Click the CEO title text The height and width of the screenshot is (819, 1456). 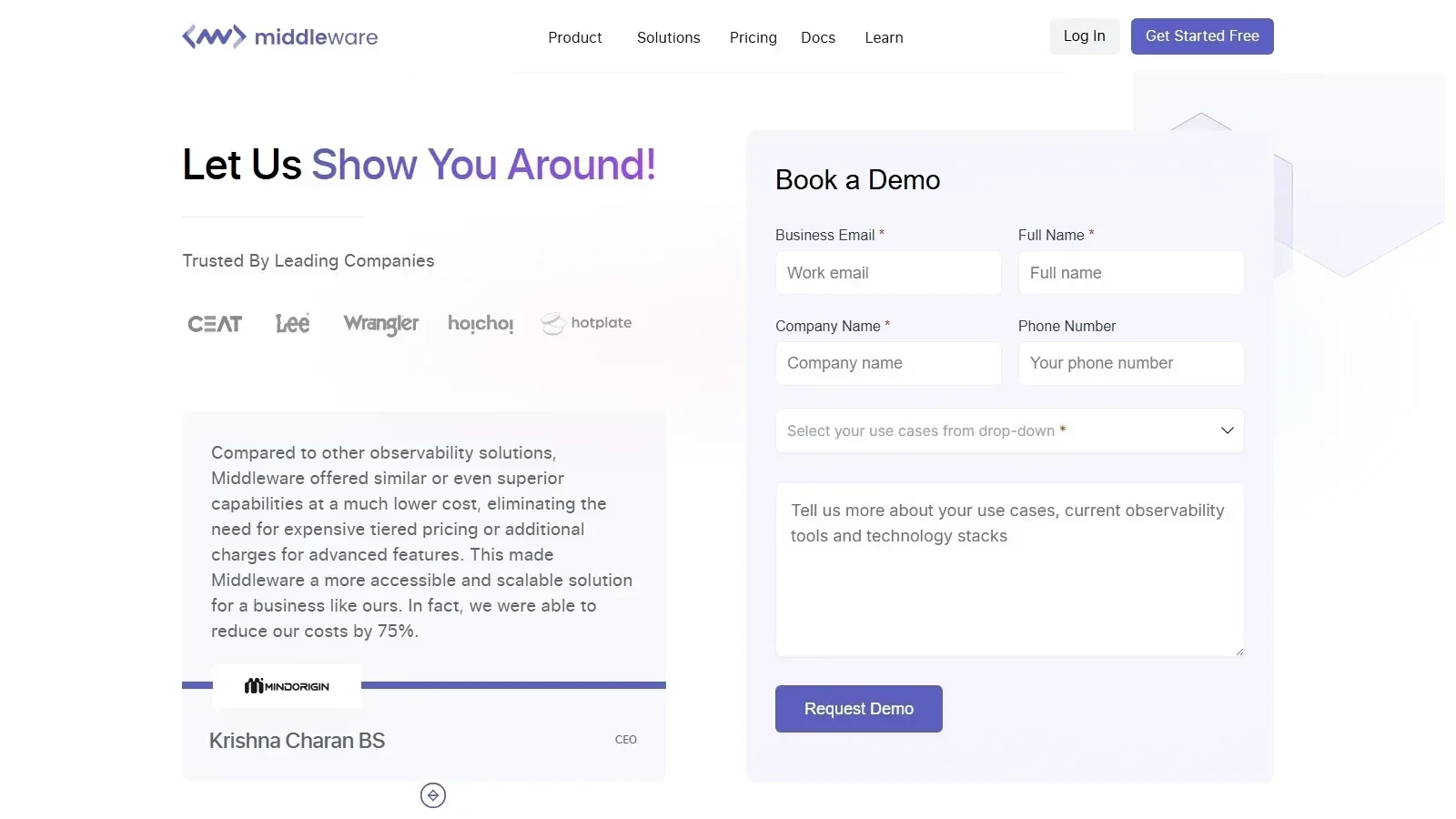point(626,740)
